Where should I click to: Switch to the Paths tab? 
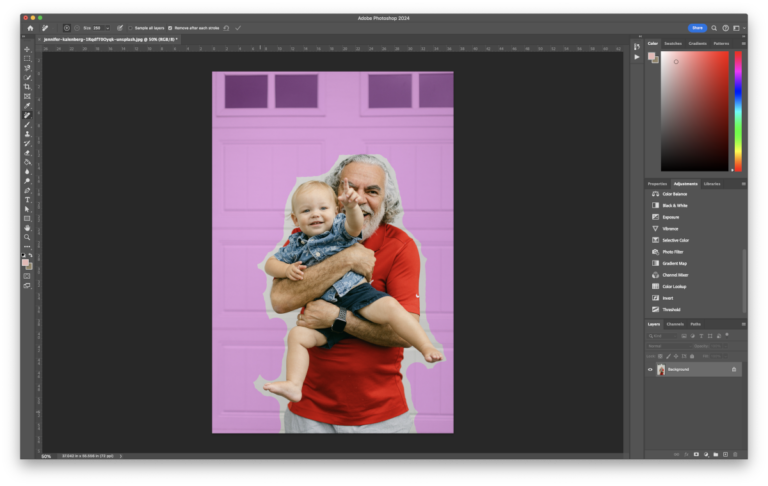[696, 324]
